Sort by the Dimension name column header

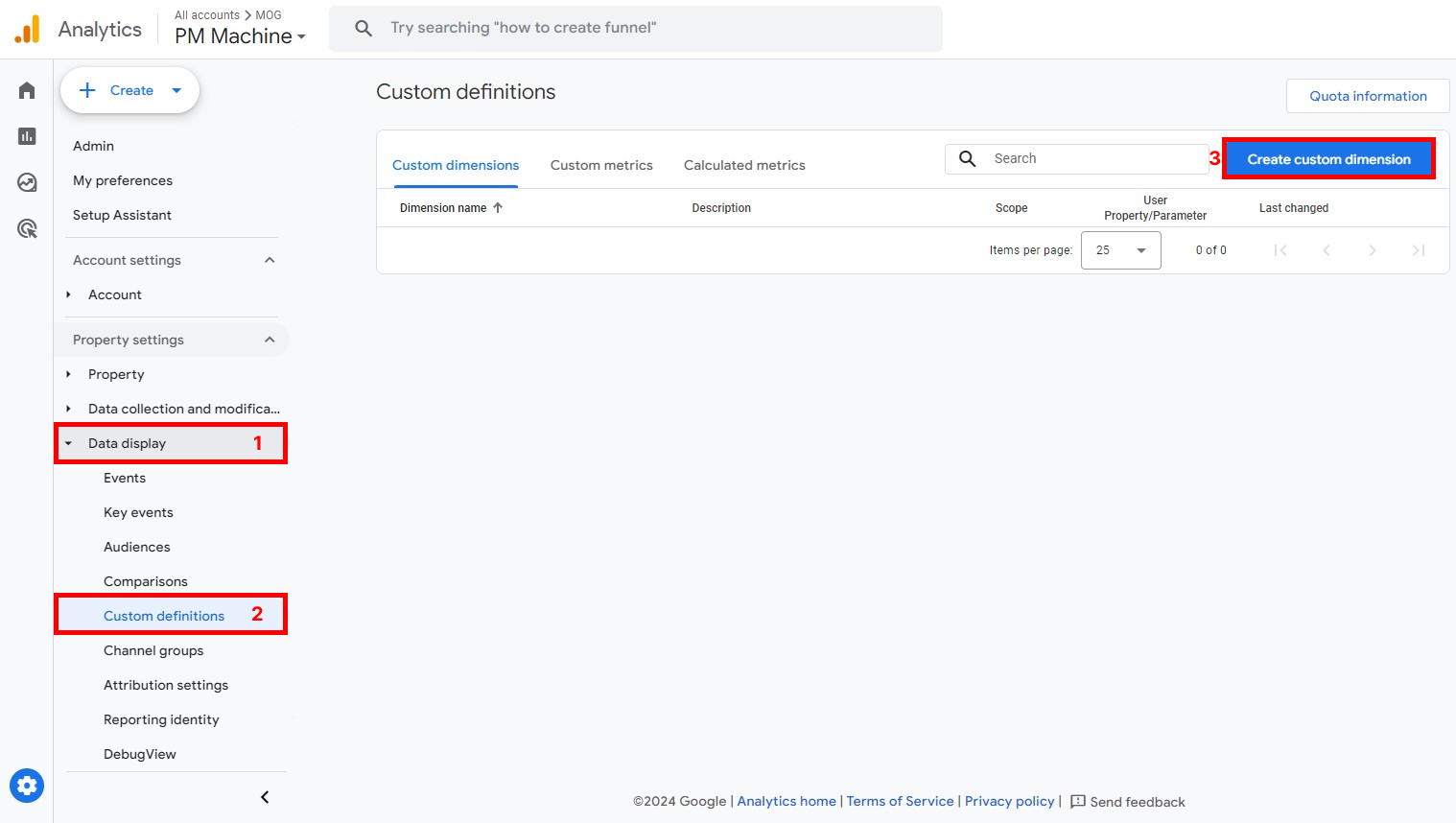tap(443, 208)
